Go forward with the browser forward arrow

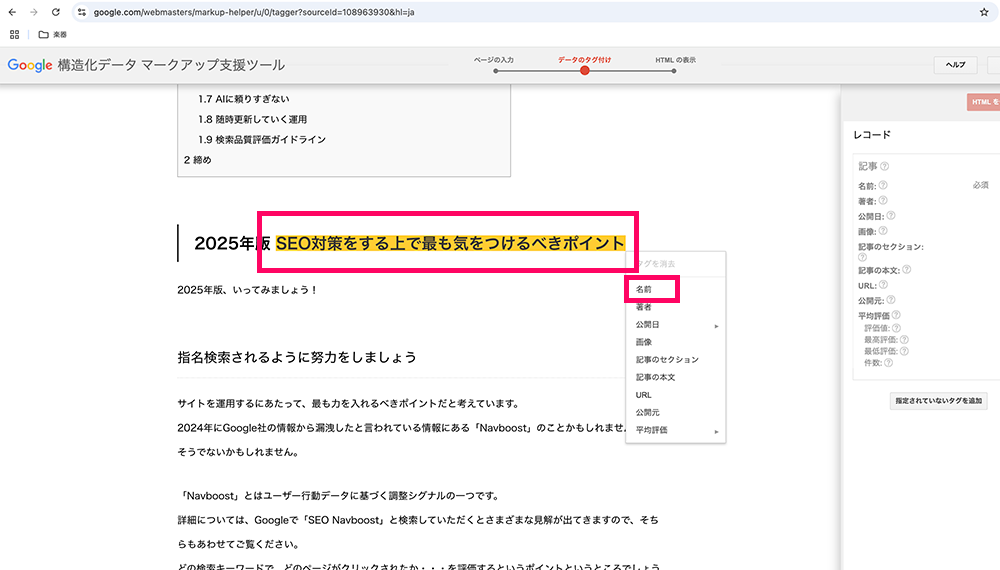(34, 12)
